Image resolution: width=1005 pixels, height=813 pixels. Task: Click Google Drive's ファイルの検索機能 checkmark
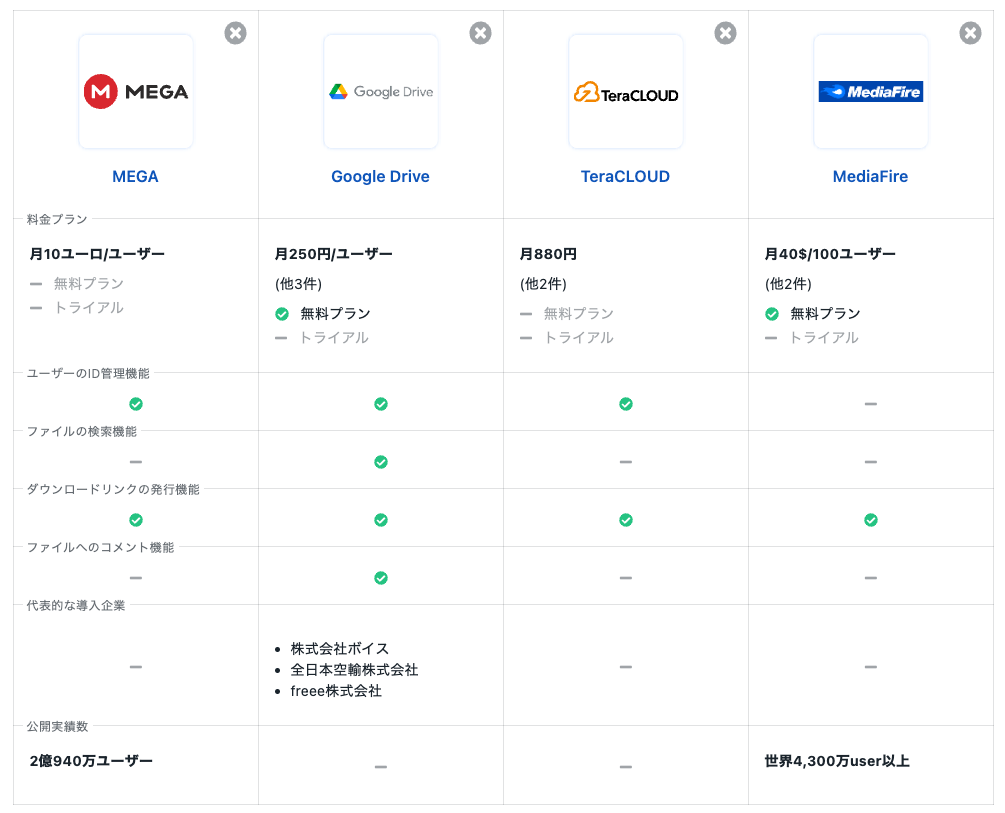381,462
